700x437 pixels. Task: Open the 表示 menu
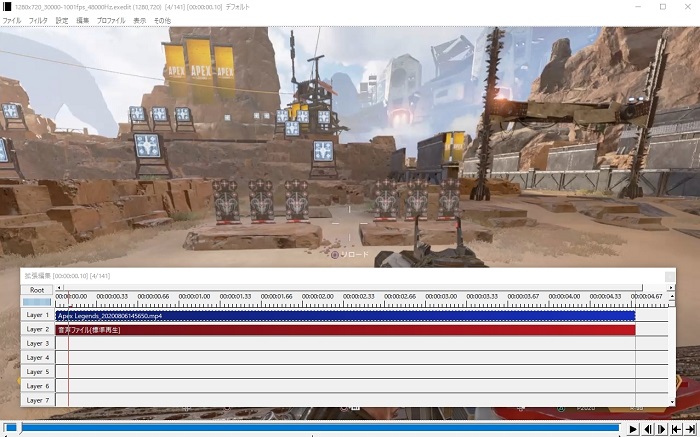(x=139, y=21)
